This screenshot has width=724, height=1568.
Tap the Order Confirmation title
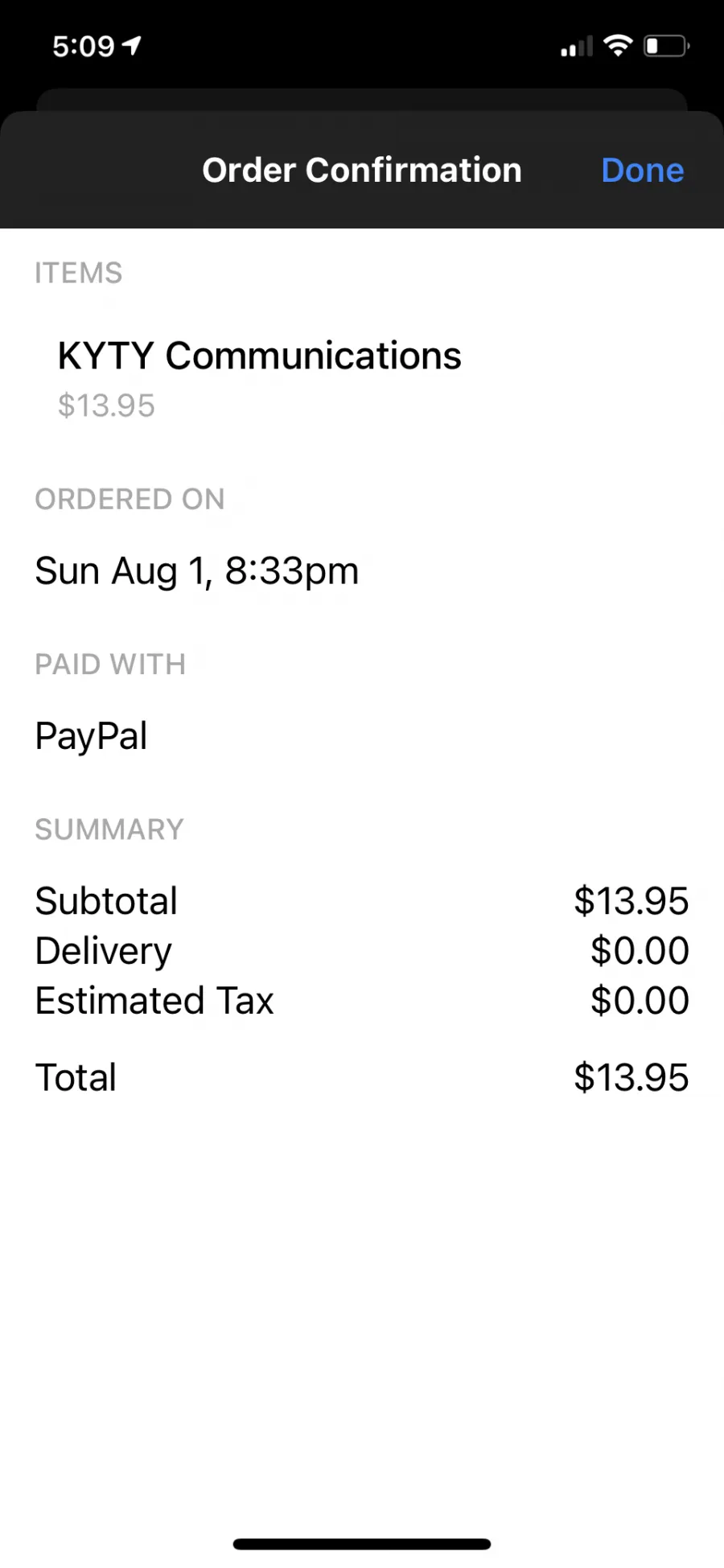(x=362, y=171)
